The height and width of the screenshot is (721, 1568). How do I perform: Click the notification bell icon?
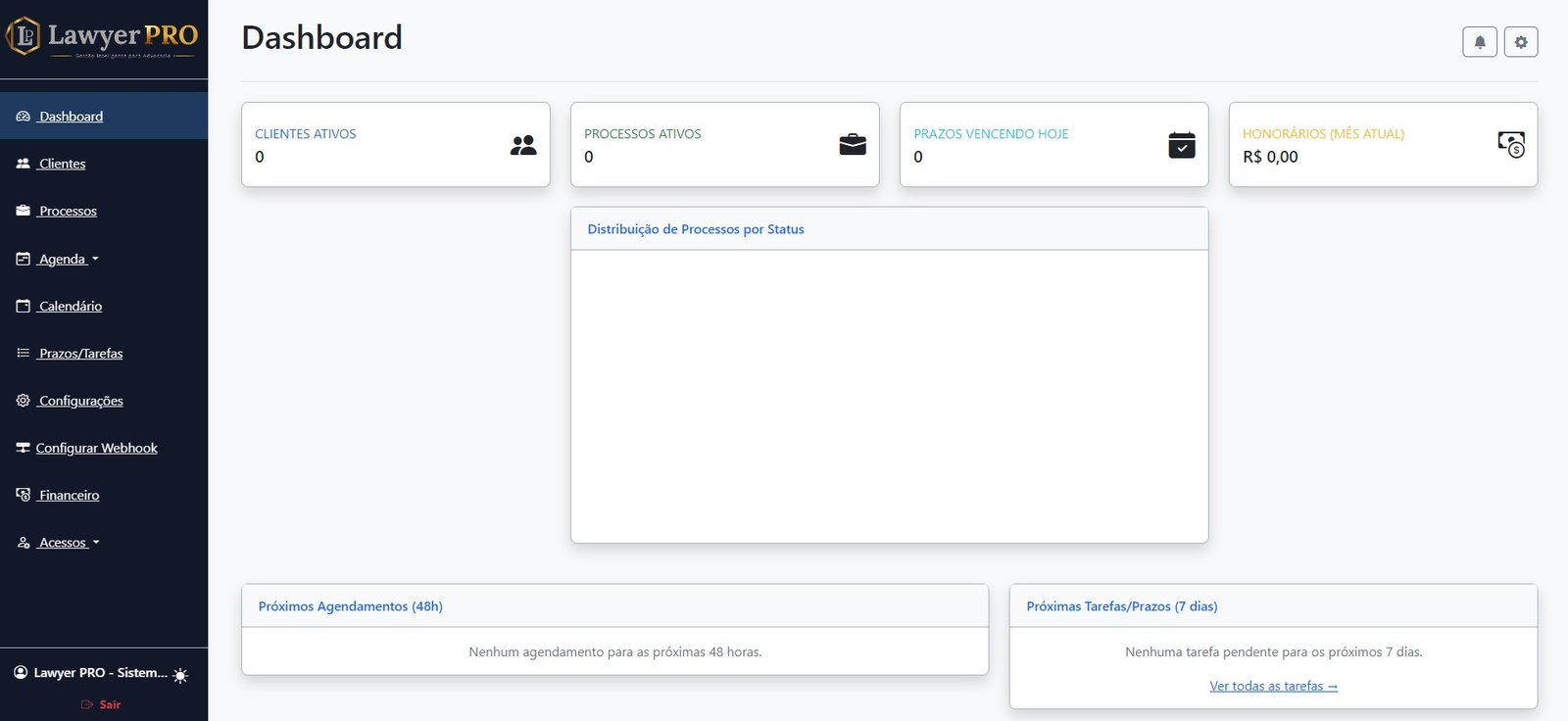pos(1479,42)
